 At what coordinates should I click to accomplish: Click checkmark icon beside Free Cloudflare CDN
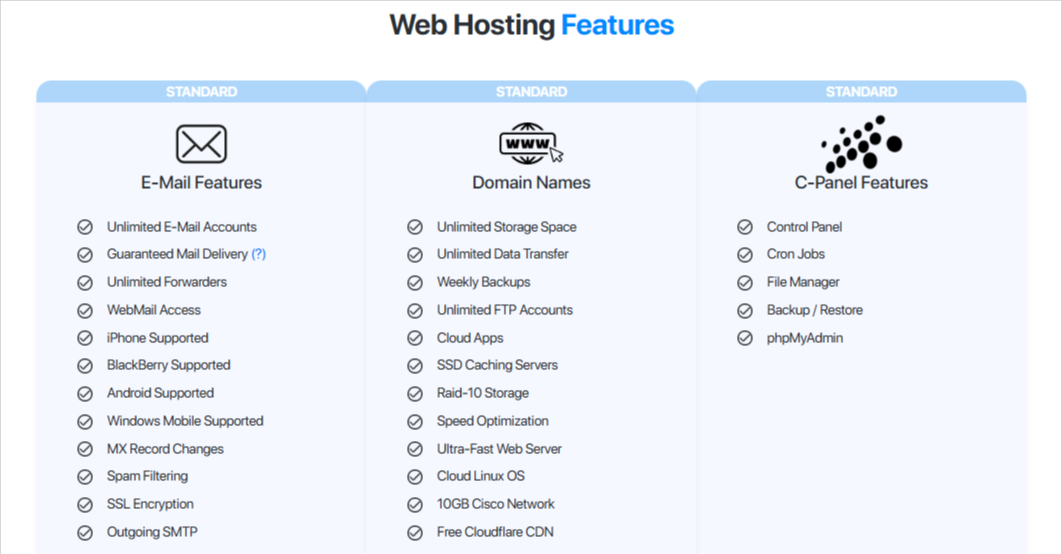click(x=415, y=533)
